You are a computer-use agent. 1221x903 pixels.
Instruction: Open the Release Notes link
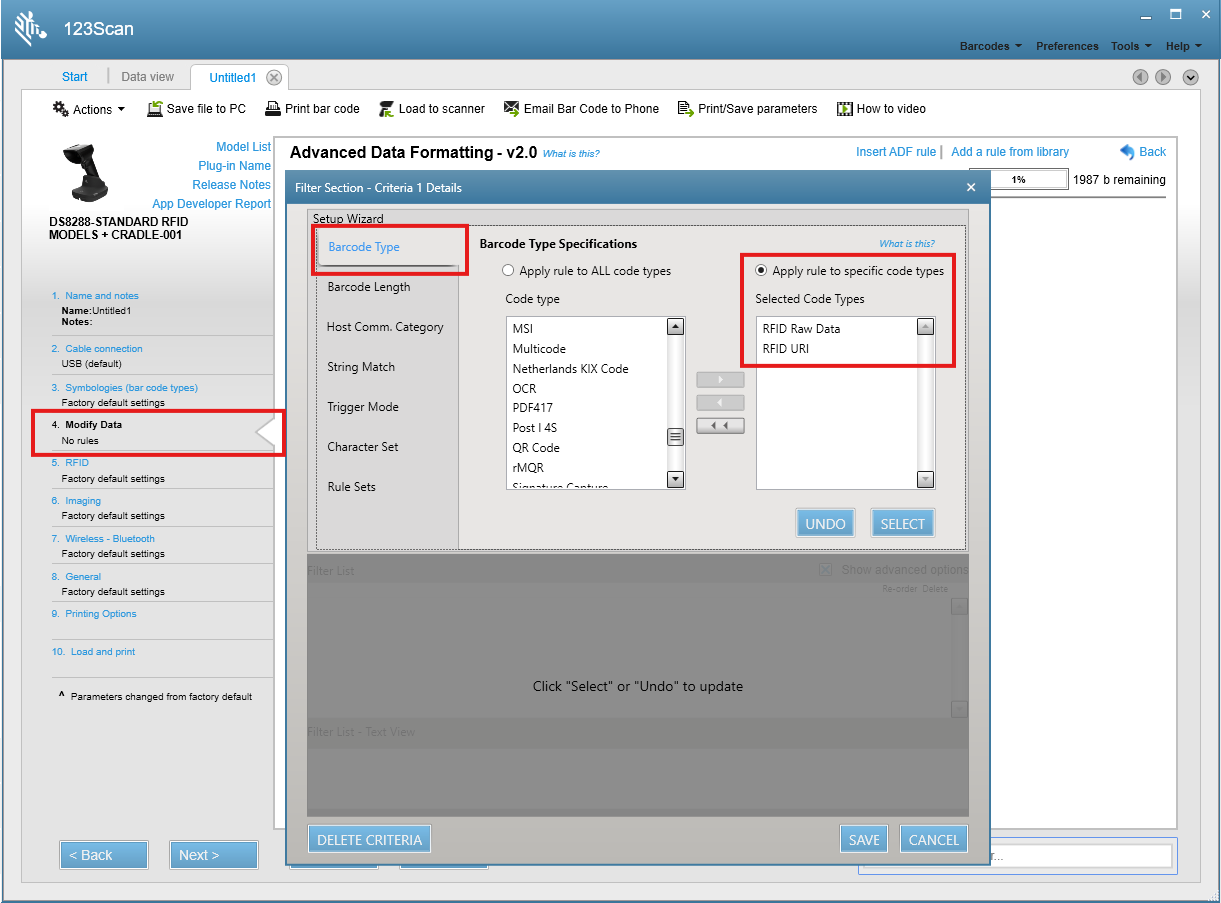[x=231, y=185]
